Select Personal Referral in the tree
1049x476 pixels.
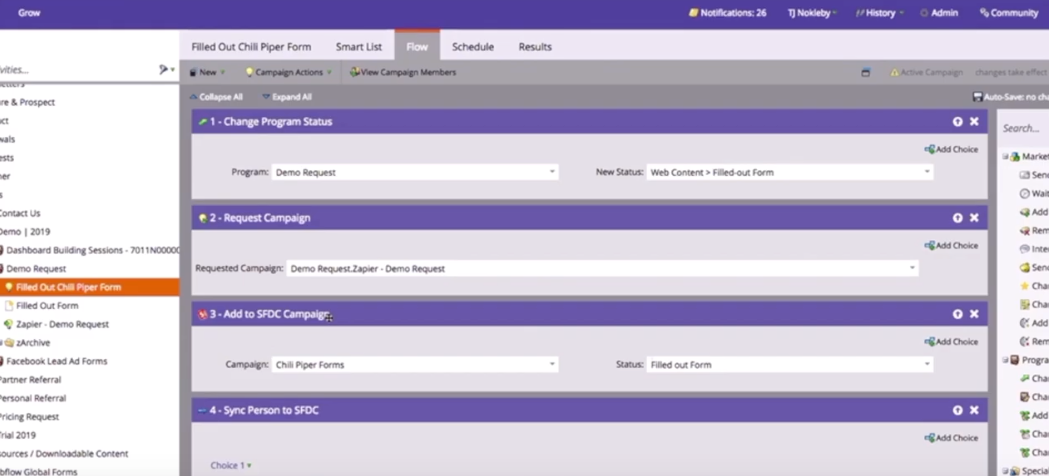coord(32,398)
